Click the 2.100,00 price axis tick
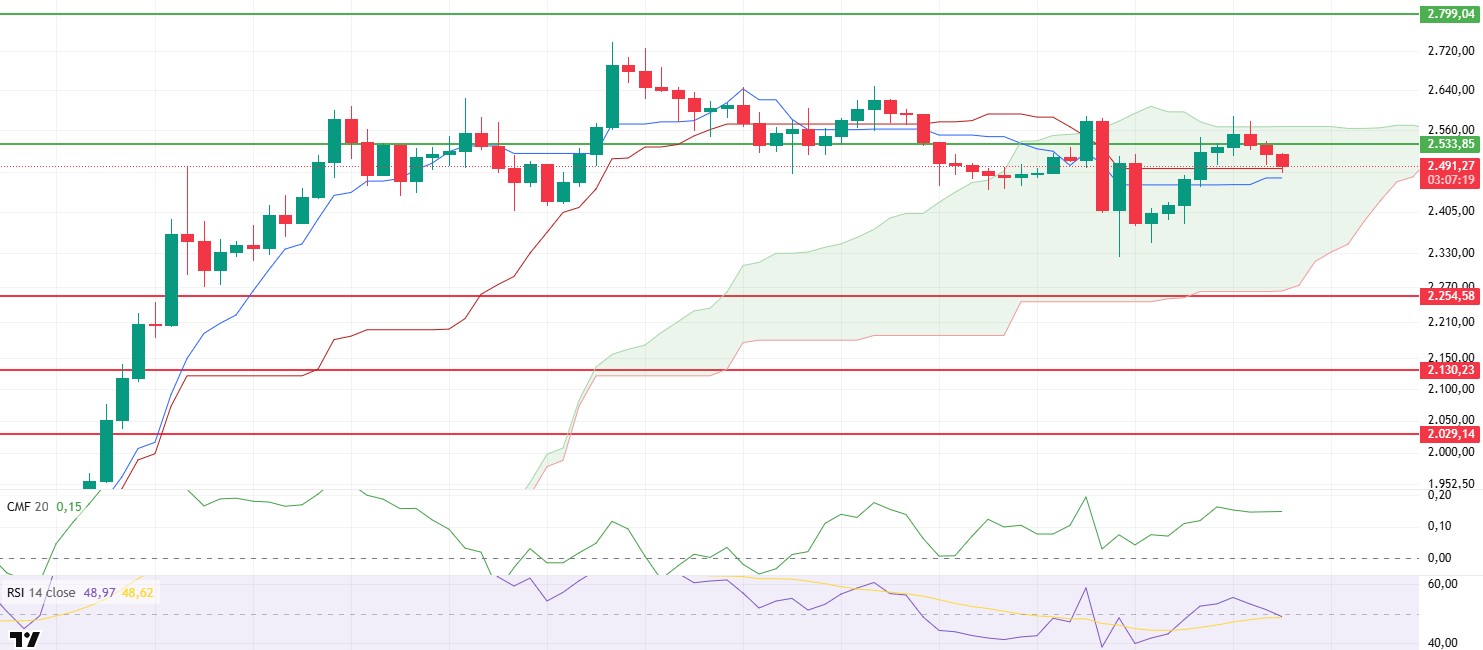Image resolution: width=1483 pixels, height=650 pixels. pyautogui.click(x=1453, y=388)
